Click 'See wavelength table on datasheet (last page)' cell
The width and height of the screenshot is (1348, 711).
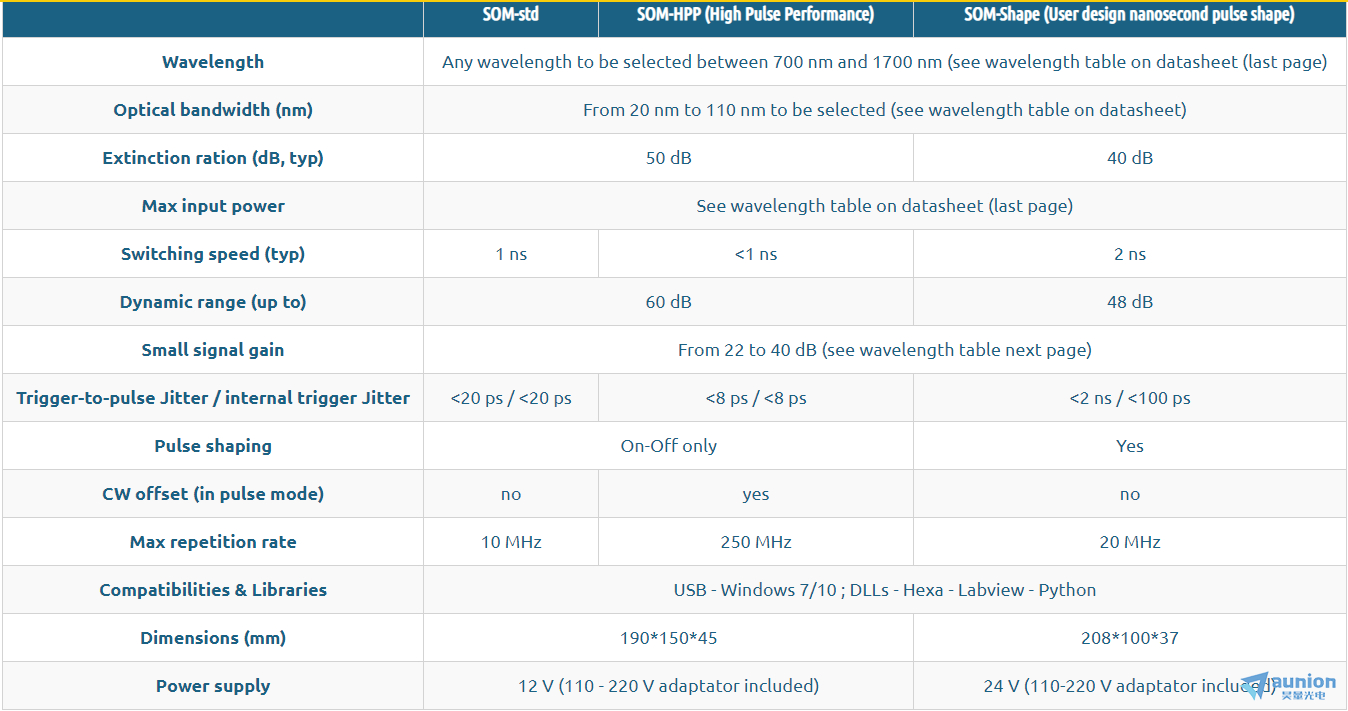point(885,206)
